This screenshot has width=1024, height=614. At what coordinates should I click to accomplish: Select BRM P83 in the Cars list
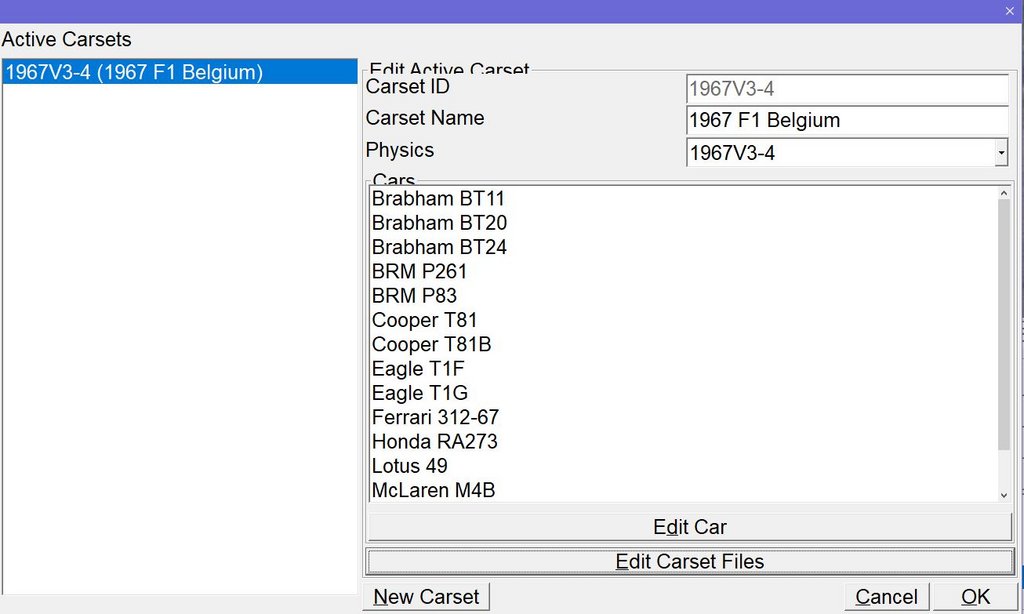683,295
